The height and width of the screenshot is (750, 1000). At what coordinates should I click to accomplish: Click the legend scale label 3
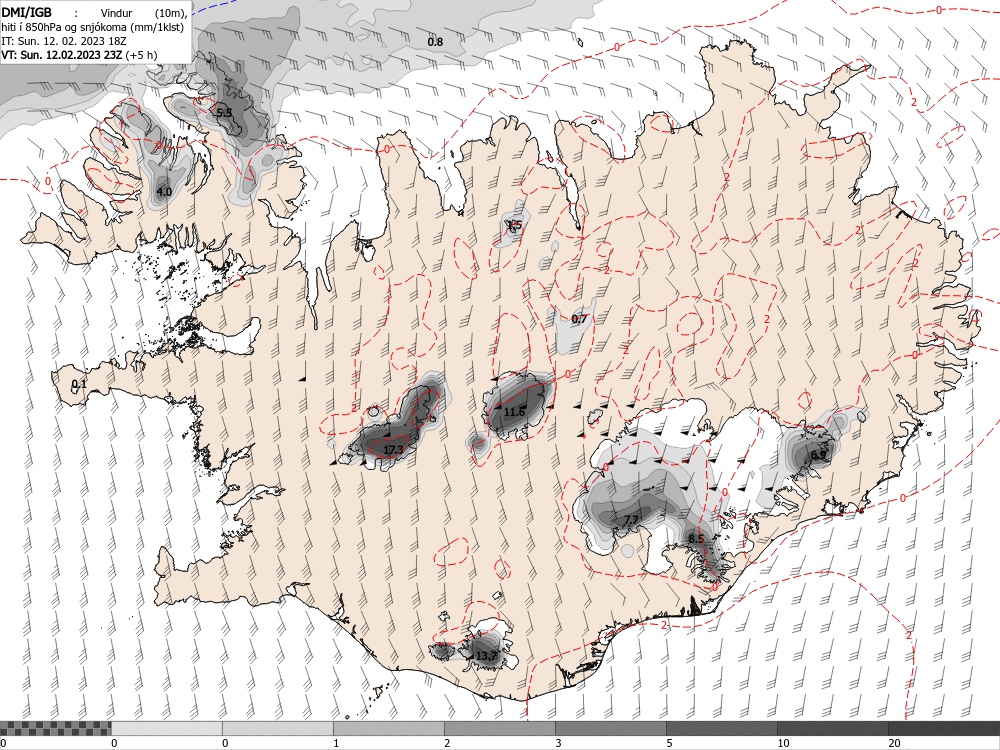pos(558,743)
